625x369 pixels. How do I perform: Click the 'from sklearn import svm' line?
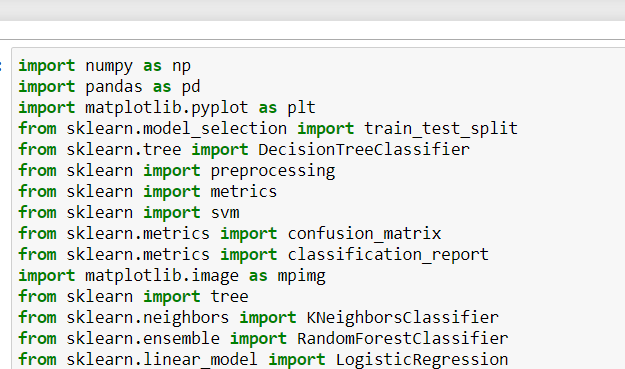coord(129,213)
